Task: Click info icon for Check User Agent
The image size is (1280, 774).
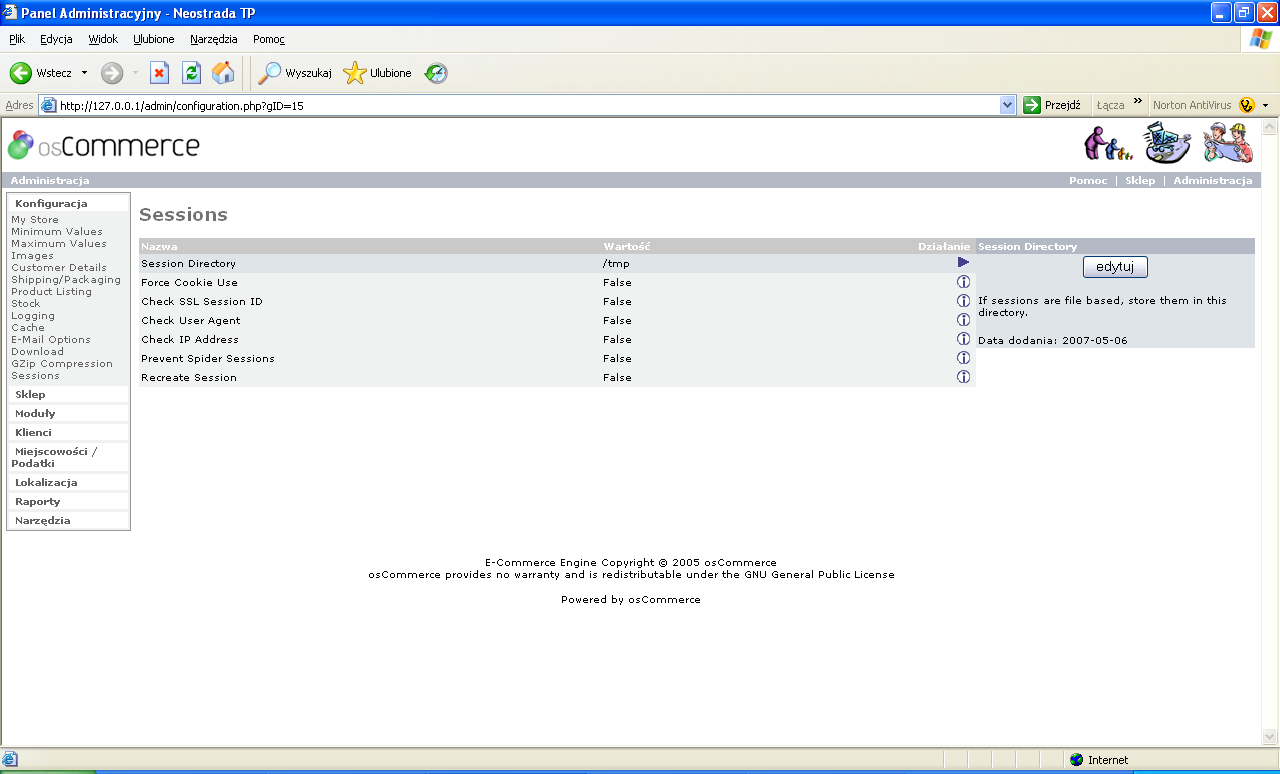Action: [964, 320]
